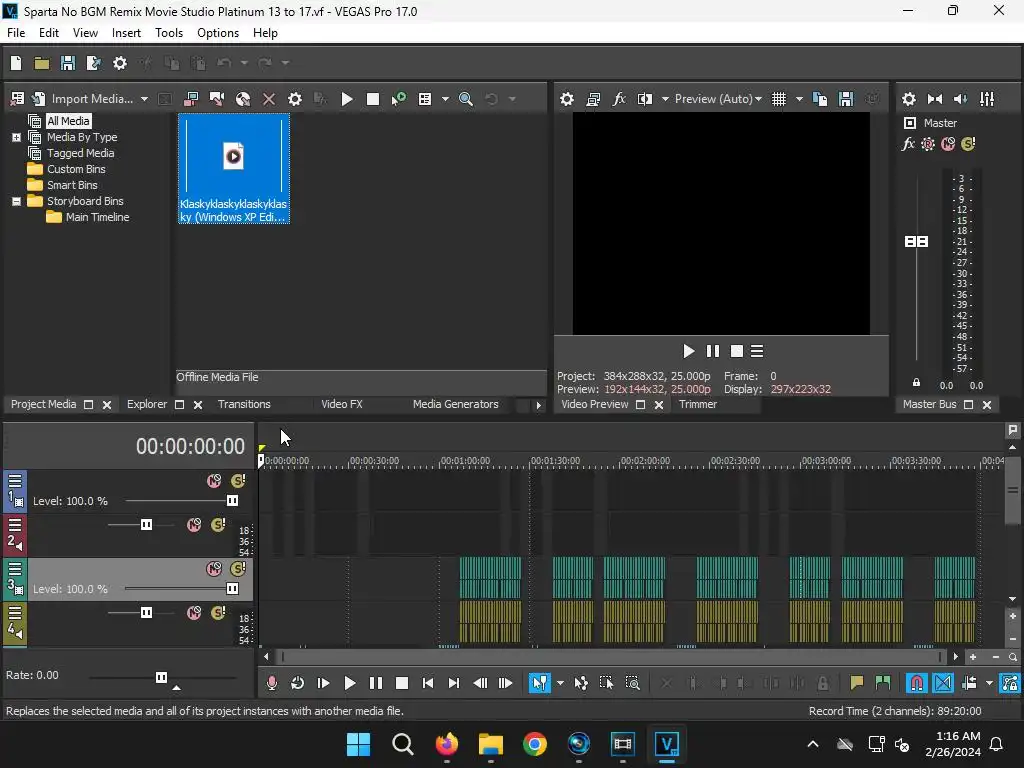Click the Search Media magnifier icon

pos(466,99)
